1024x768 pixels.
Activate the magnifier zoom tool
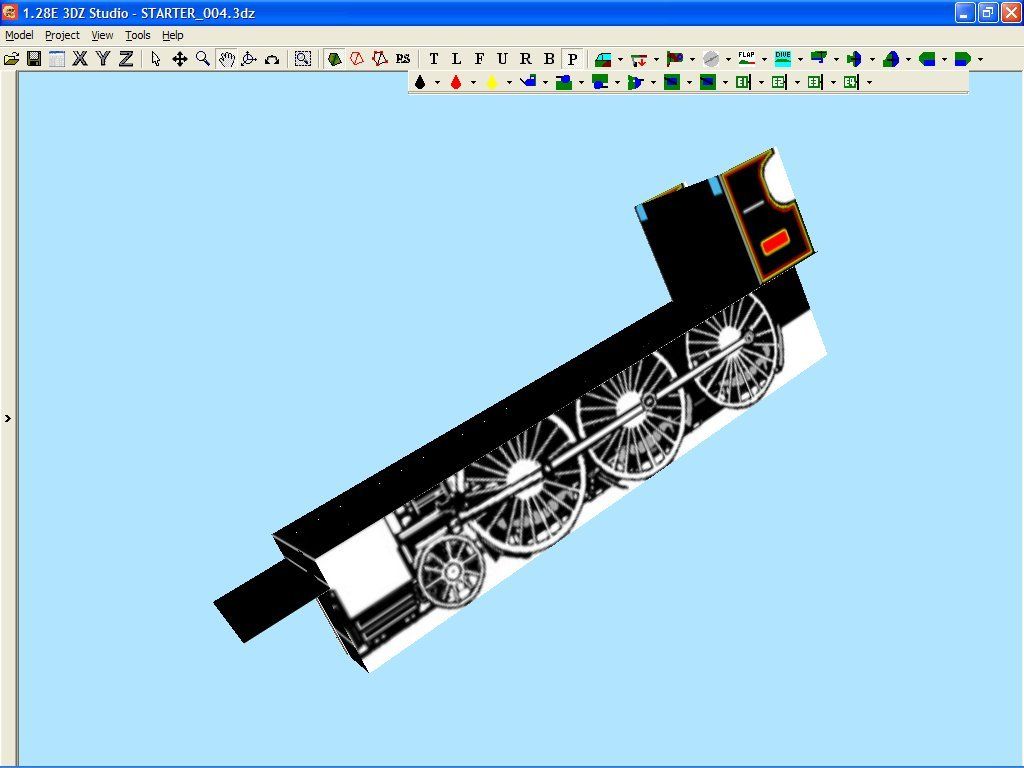(x=203, y=59)
